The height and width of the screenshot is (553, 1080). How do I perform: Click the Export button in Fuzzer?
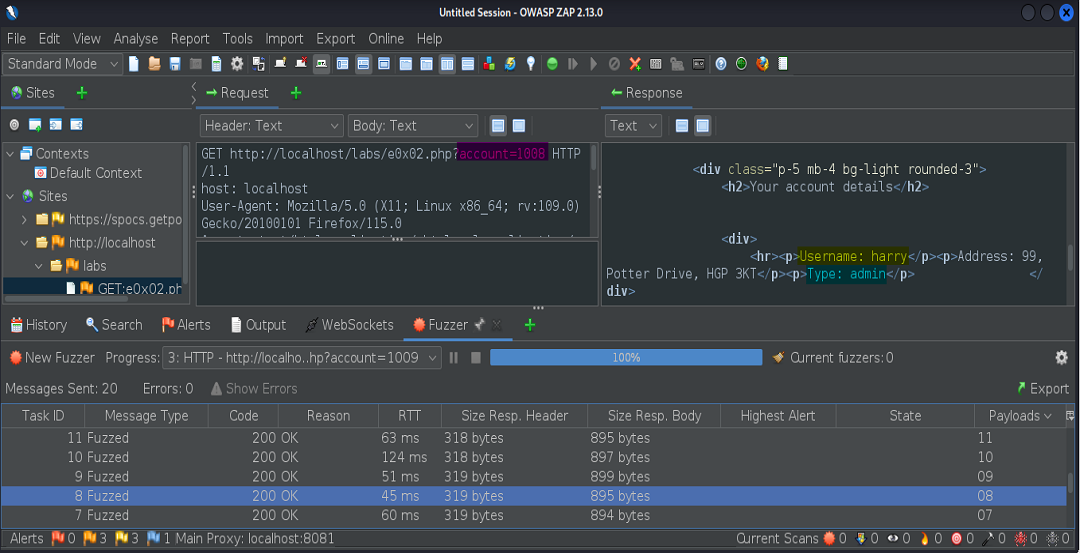[1043, 388]
